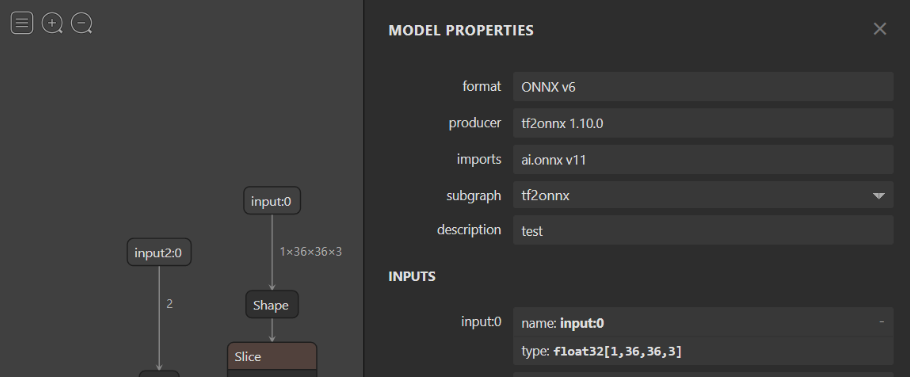Zoom out of the graph
Viewport: 910px width, 377px height.
pyautogui.click(x=82, y=23)
